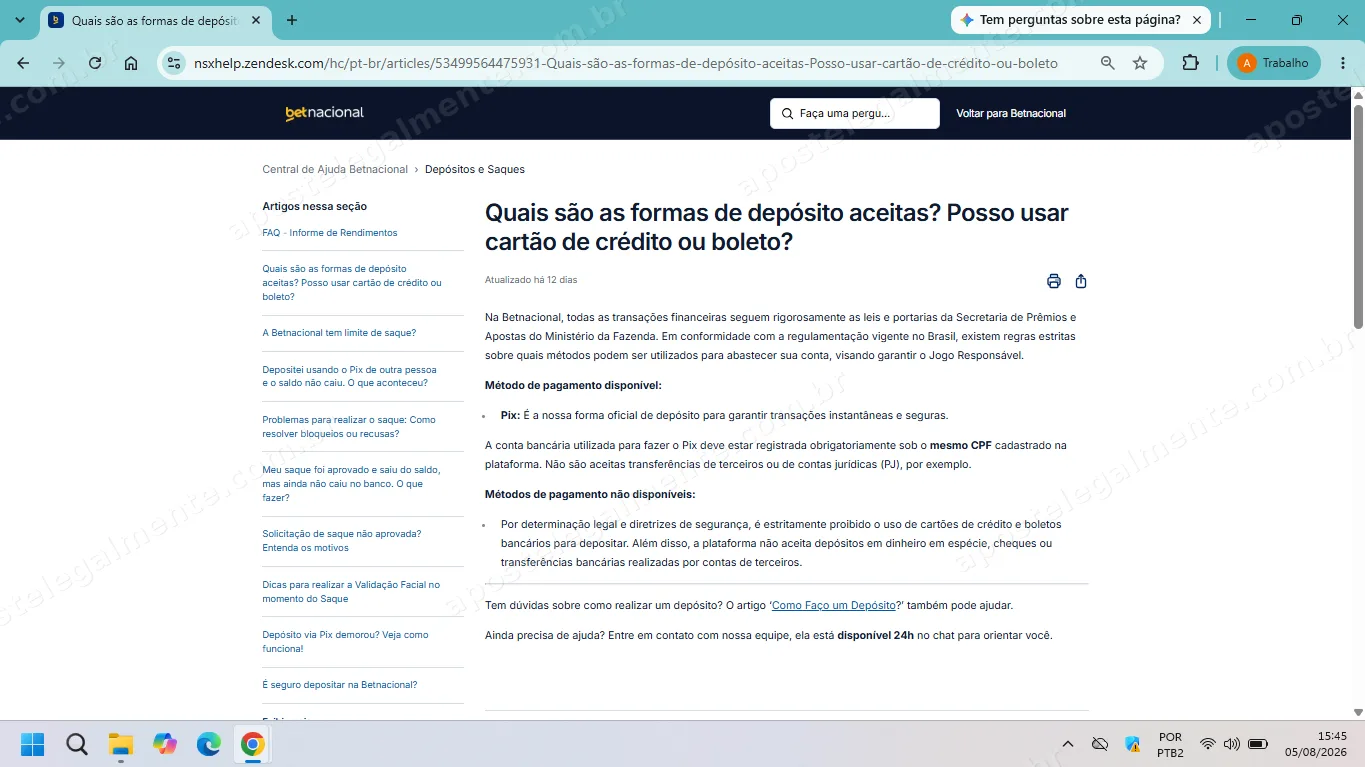Open 'Dicas para realizar a Validação Facial' article

[351, 592]
